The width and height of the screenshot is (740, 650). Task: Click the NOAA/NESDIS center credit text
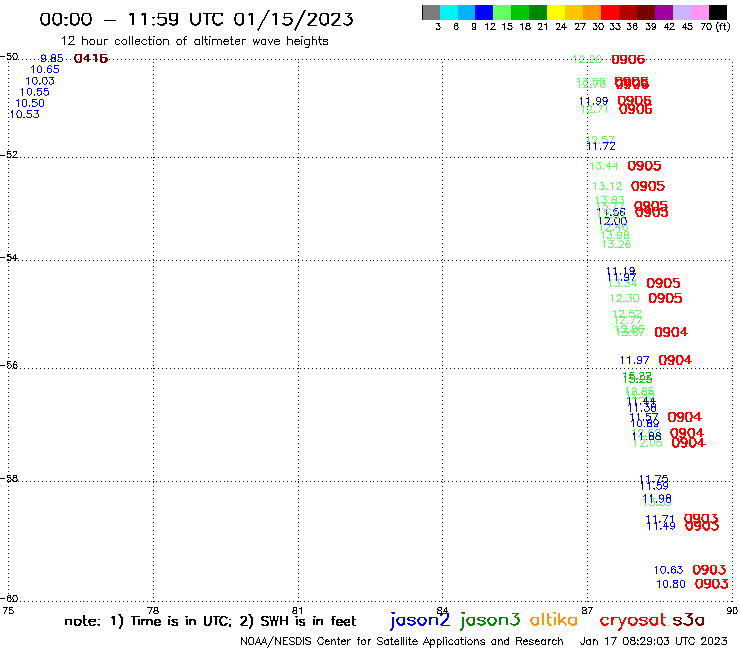(x=402, y=641)
